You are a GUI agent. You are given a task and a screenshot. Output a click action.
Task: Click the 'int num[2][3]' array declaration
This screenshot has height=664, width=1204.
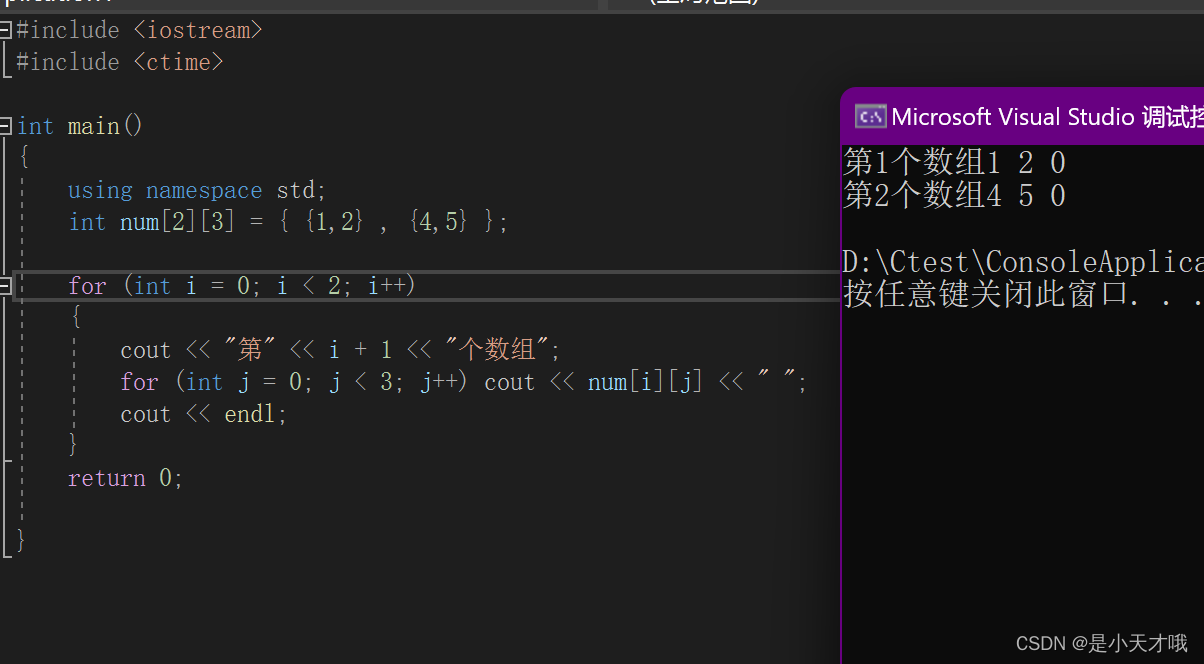point(288,222)
